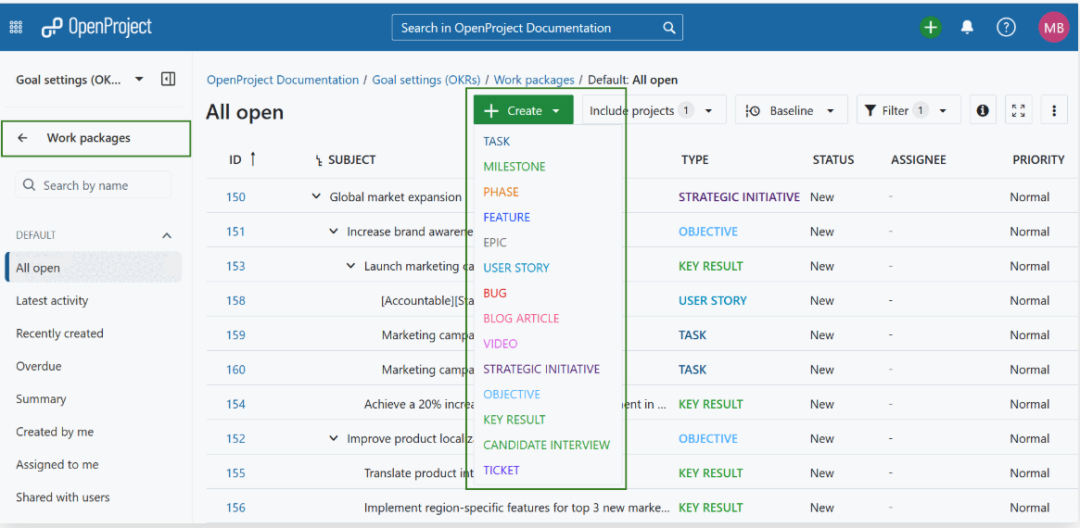Select the Overdue view in sidebar

pos(39,366)
